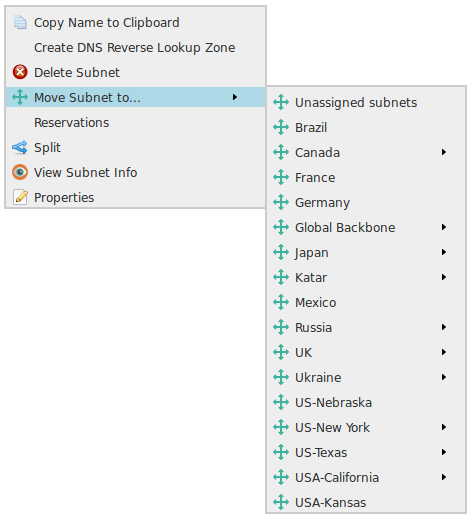Expand the Canada submenu arrow
The image size is (470, 519).
click(x=444, y=152)
